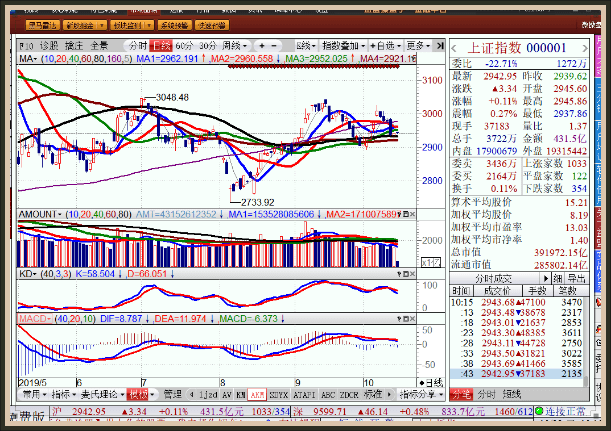This screenshot has width=611, height=431.
Task: Expand the MACD indicator dropdown
Action: click(x=35, y=319)
